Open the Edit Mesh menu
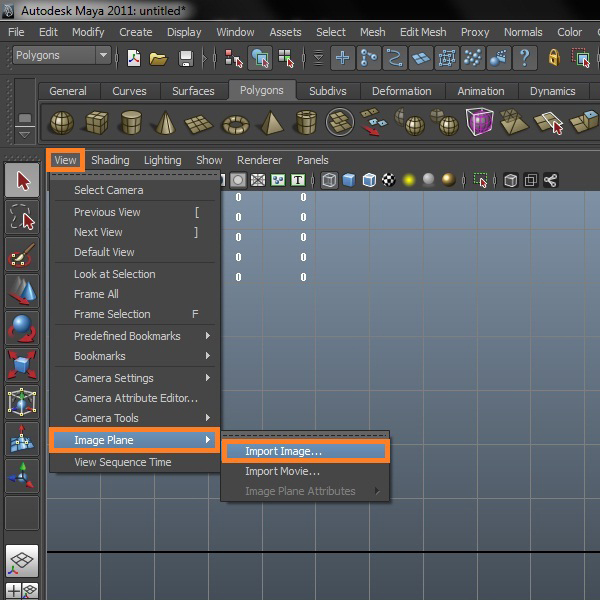 pyautogui.click(x=423, y=32)
